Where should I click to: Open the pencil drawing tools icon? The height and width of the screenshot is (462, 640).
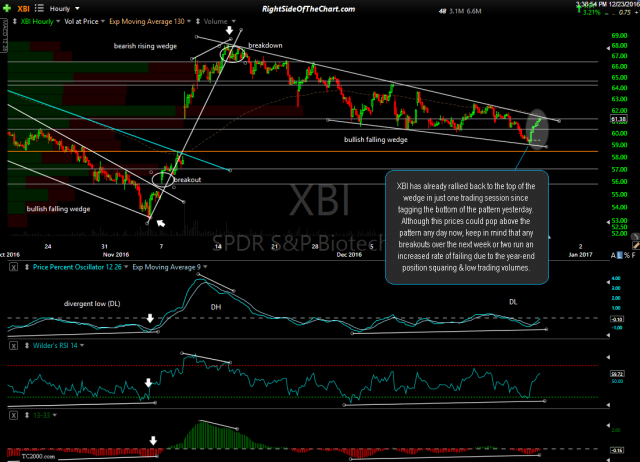[x=636, y=245]
